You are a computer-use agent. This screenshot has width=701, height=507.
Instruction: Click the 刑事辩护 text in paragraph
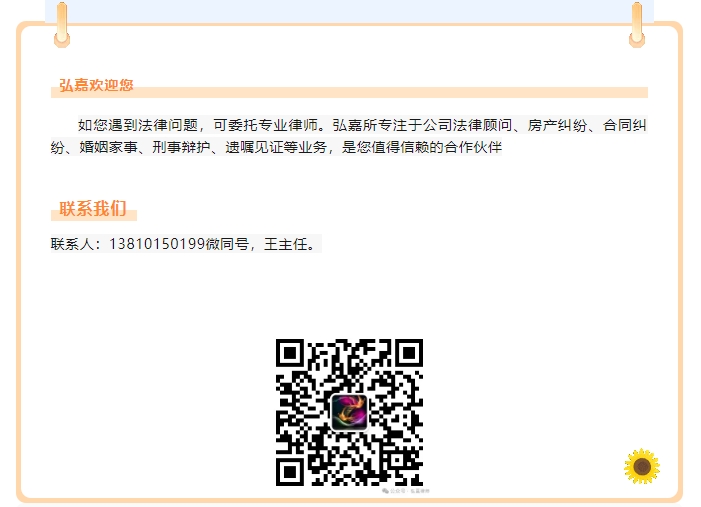click(x=182, y=147)
